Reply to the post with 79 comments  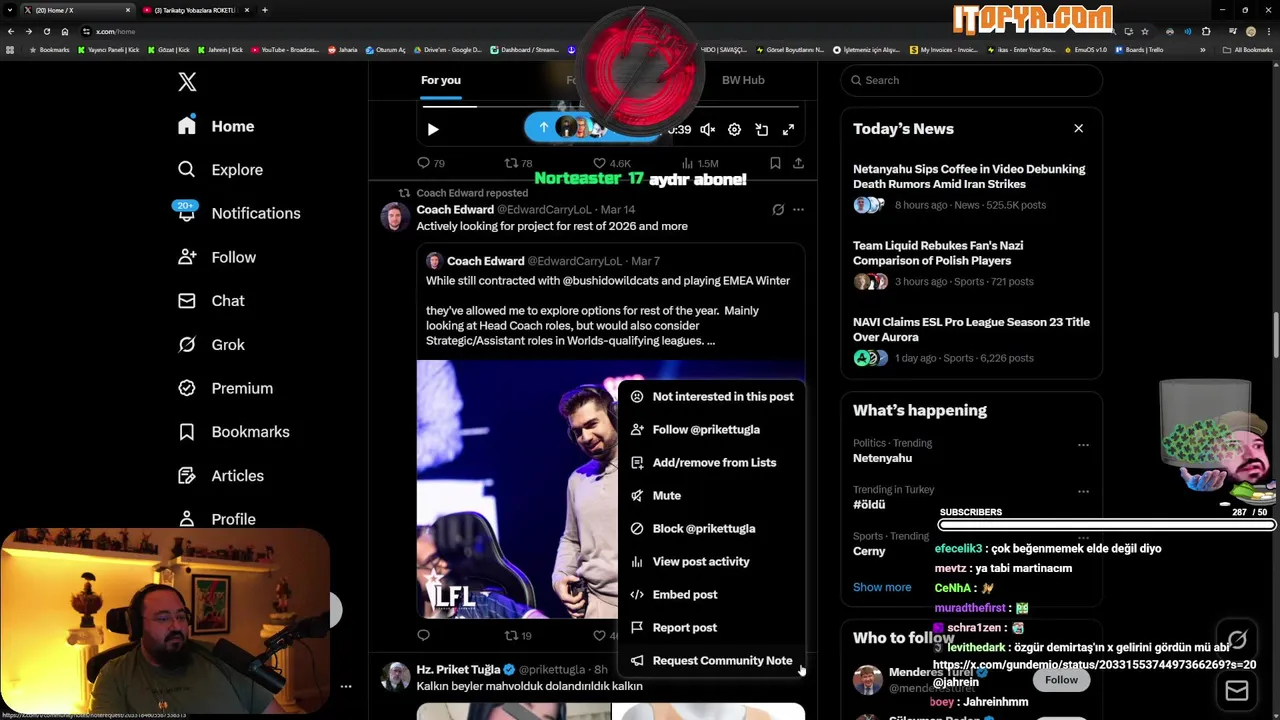(x=431, y=163)
